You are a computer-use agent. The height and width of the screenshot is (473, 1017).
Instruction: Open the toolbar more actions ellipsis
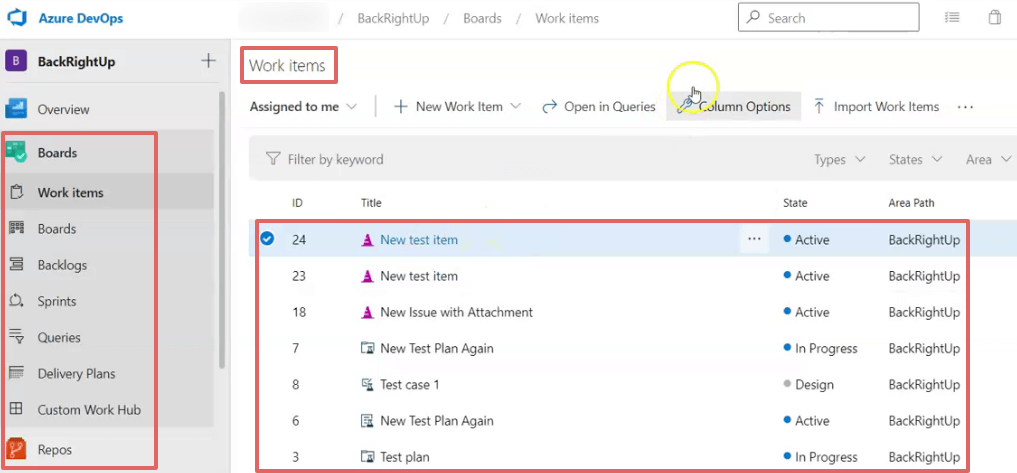tap(965, 107)
